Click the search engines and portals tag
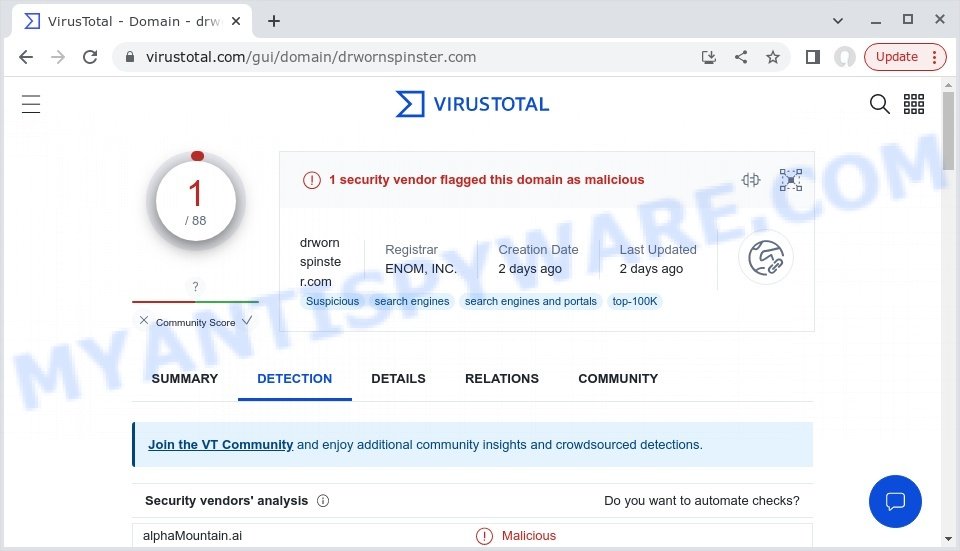960x551 pixels. point(530,301)
